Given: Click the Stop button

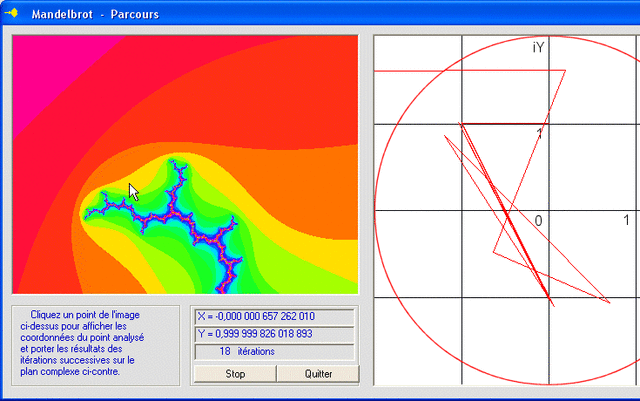Looking at the screenshot, I should point(235,374).
